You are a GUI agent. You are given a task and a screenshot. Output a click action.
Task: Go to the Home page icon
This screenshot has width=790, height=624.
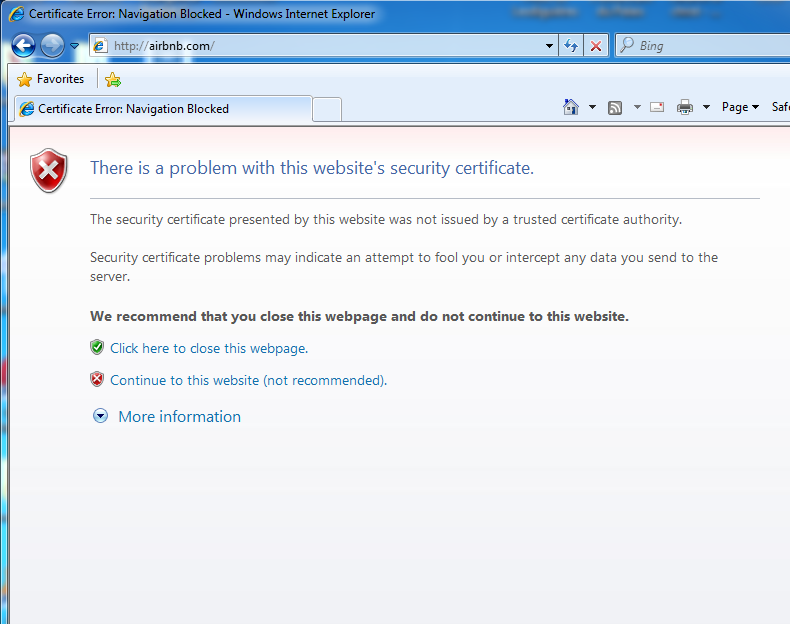tap(571, 107)
